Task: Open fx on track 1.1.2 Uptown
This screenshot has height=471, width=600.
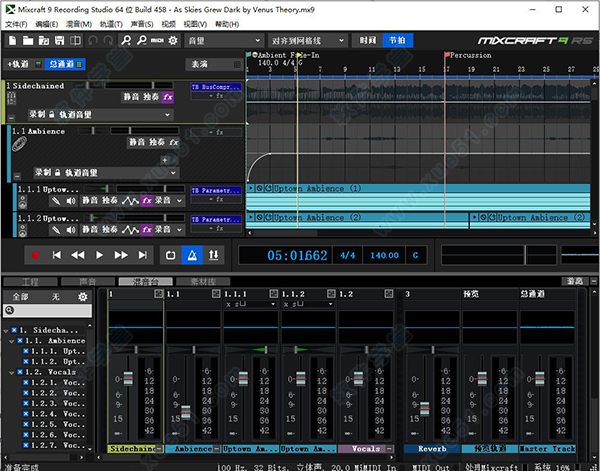Action: pos(147,230)
